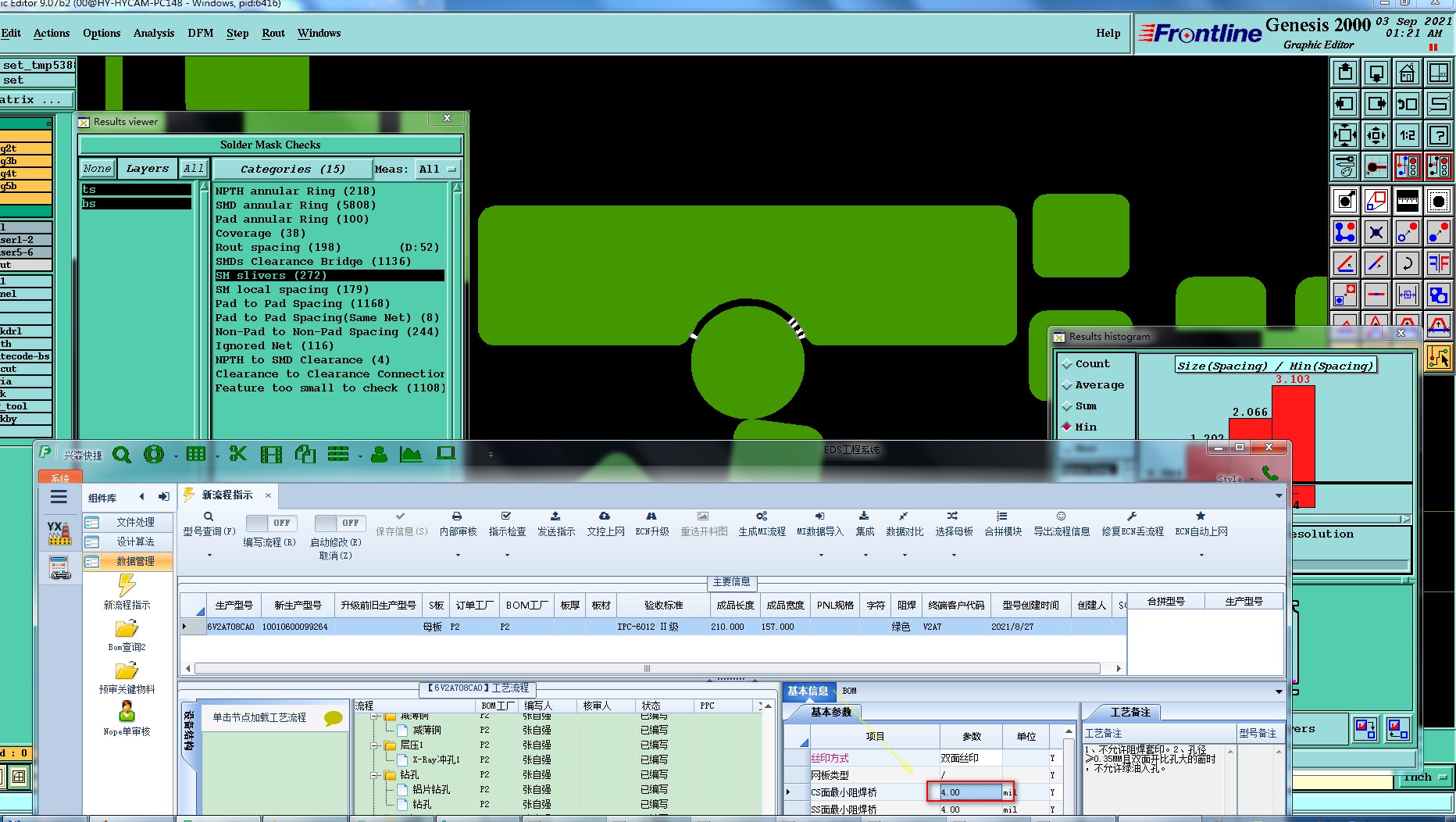Click the green lifebuoy icon in EDS toolbar
This screenshot has width=1456, height=822.
click(154, 454)
